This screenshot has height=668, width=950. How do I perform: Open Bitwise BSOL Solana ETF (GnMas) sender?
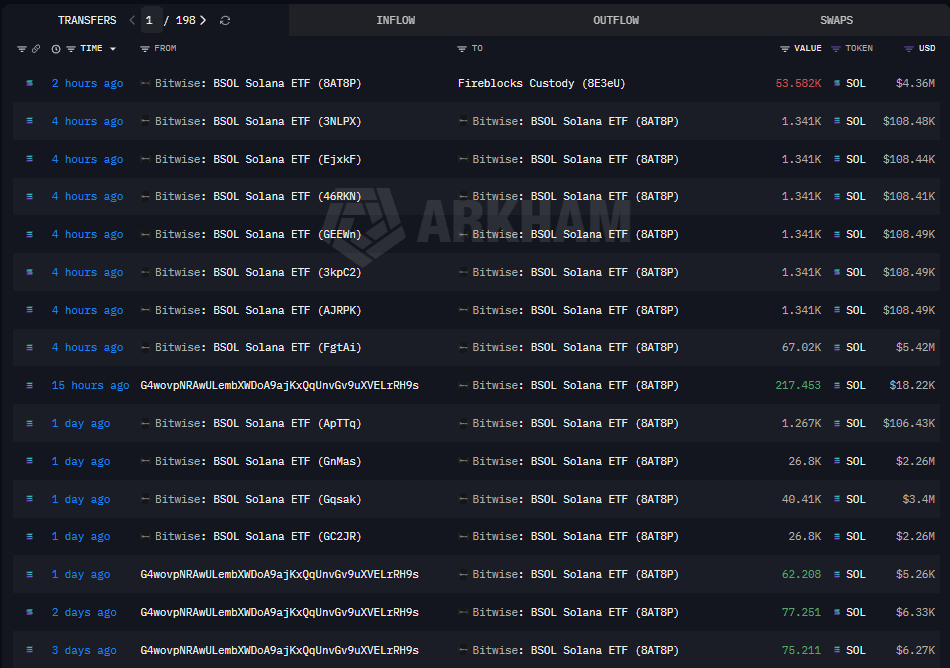pos(258,461)
